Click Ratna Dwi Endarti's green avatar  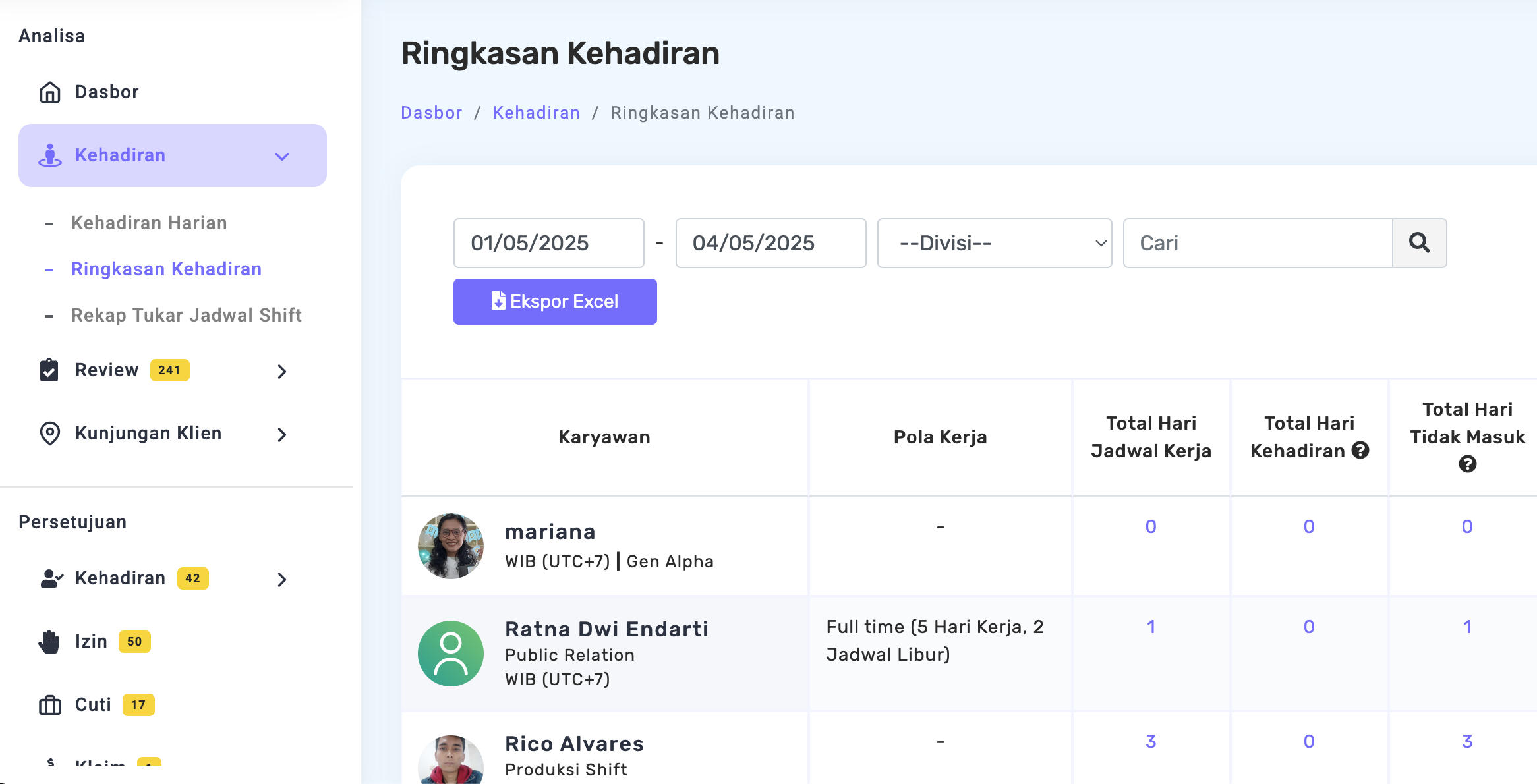tap(451, 654)
